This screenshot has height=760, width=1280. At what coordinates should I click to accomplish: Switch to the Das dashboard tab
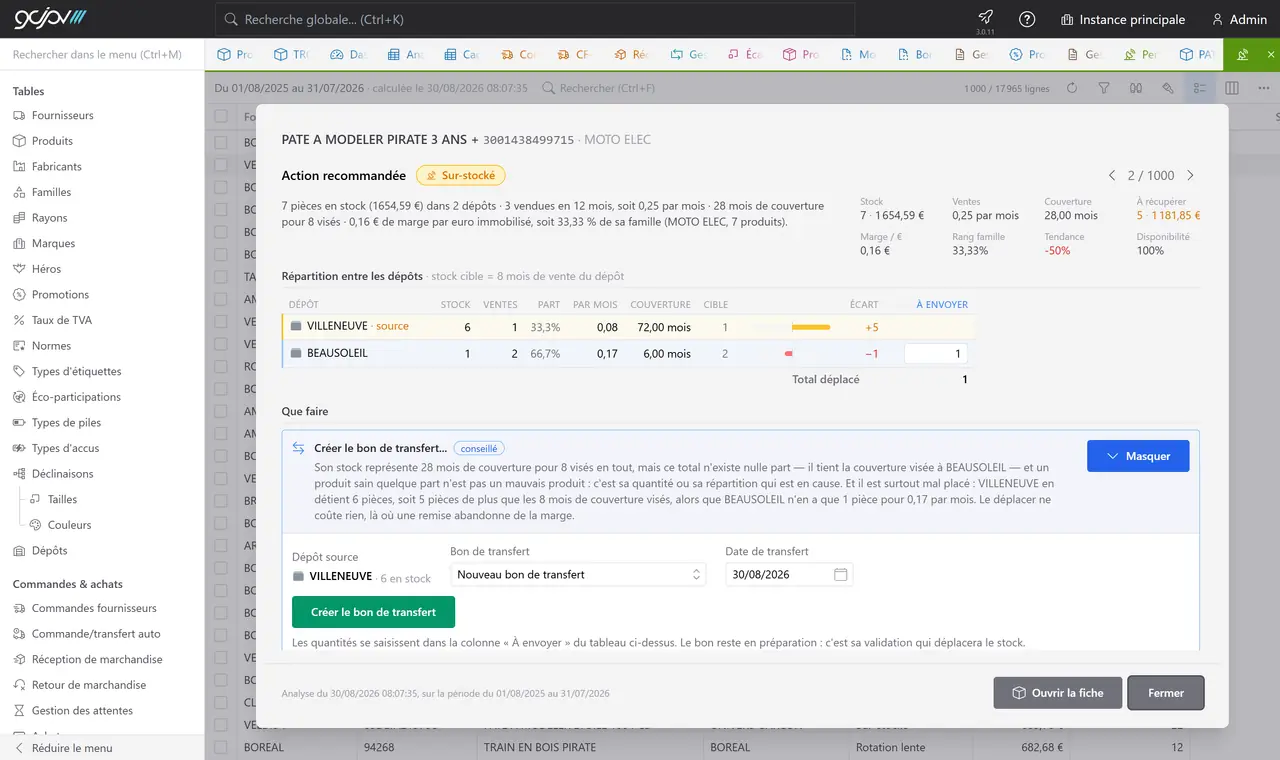point(348,54)
